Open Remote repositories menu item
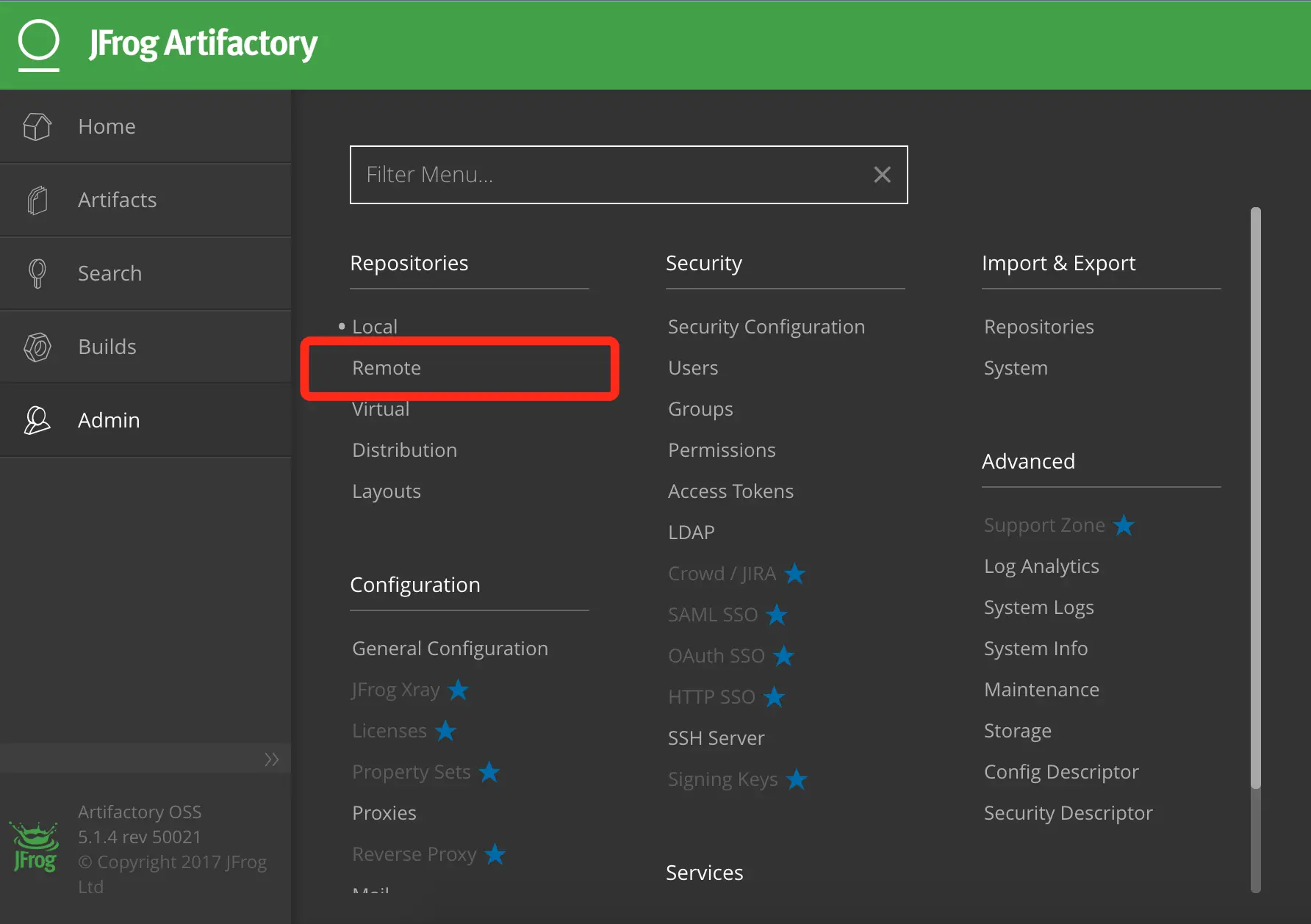 (387, 368)
